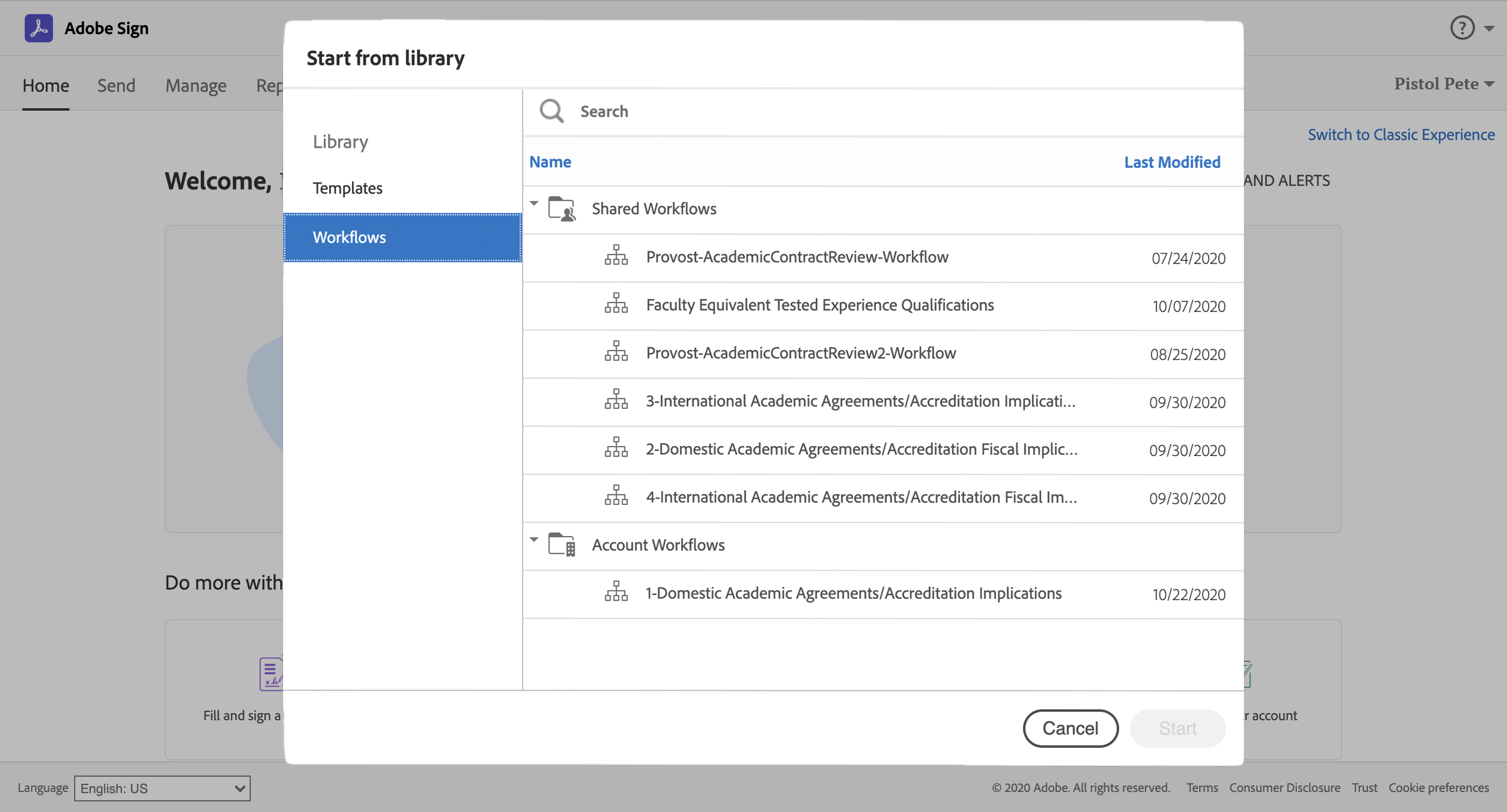The height and width of the screenshot is (812, 1507).
Task: Click the Start button
Action: click(1177, 728)
